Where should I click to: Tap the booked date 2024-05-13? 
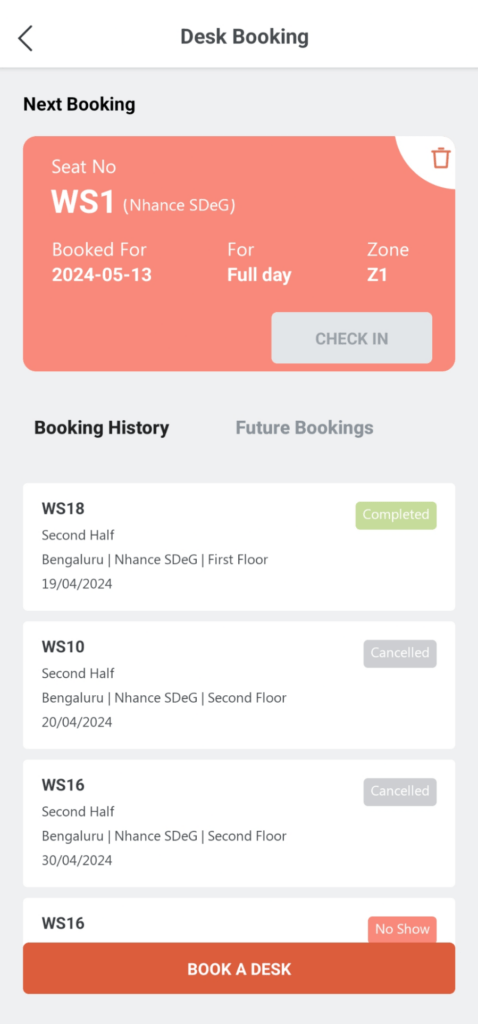coord(102,275)
